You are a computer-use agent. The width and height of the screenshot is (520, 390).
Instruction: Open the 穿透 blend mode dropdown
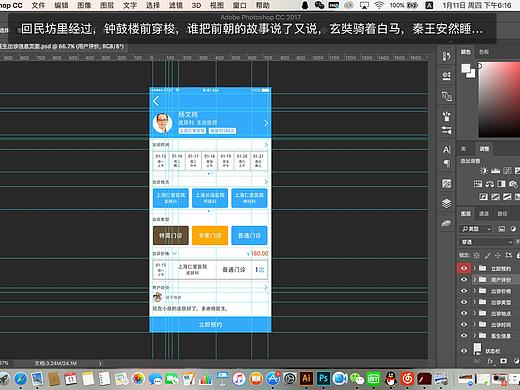click(486, 242)
